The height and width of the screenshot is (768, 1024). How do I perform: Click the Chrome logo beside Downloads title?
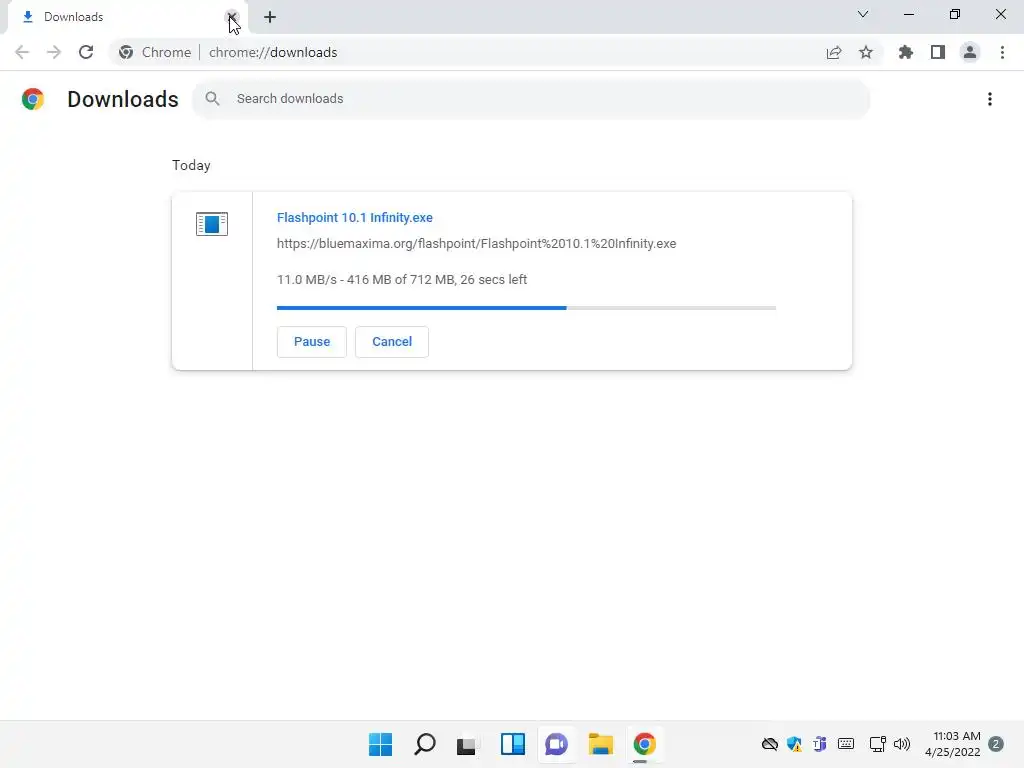[33, 99]
